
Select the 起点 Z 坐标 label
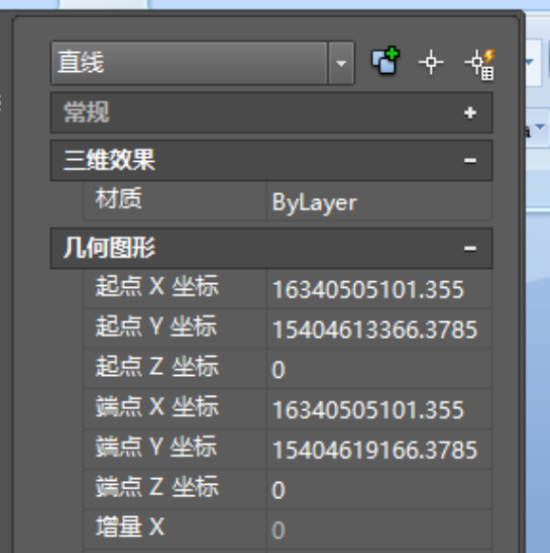pyautogui.click(x=157, y=366)
